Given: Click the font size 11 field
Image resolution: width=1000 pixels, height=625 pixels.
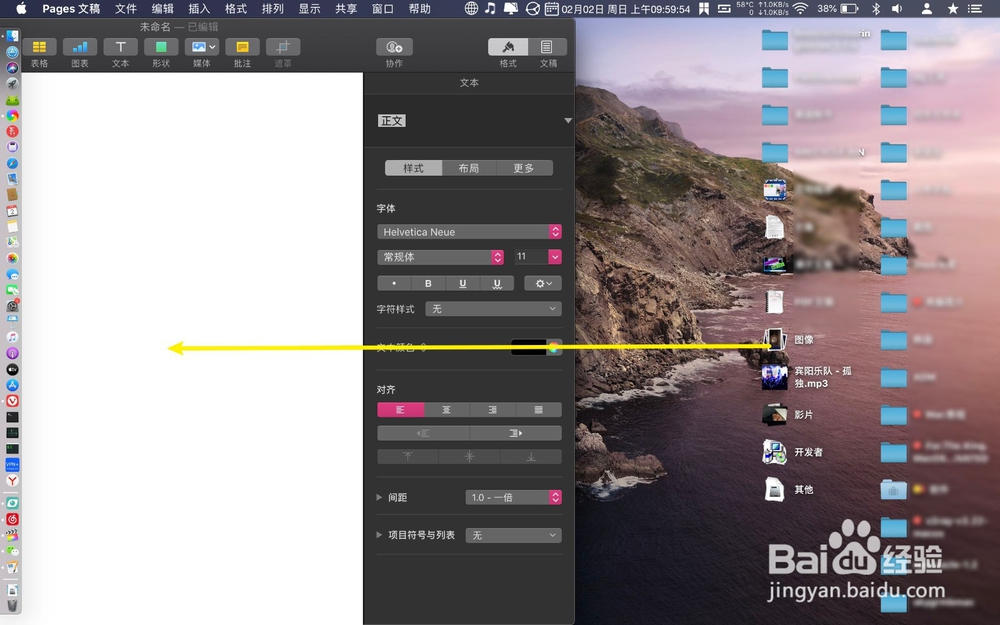Looking at the screenshot, I should [530, 256].
